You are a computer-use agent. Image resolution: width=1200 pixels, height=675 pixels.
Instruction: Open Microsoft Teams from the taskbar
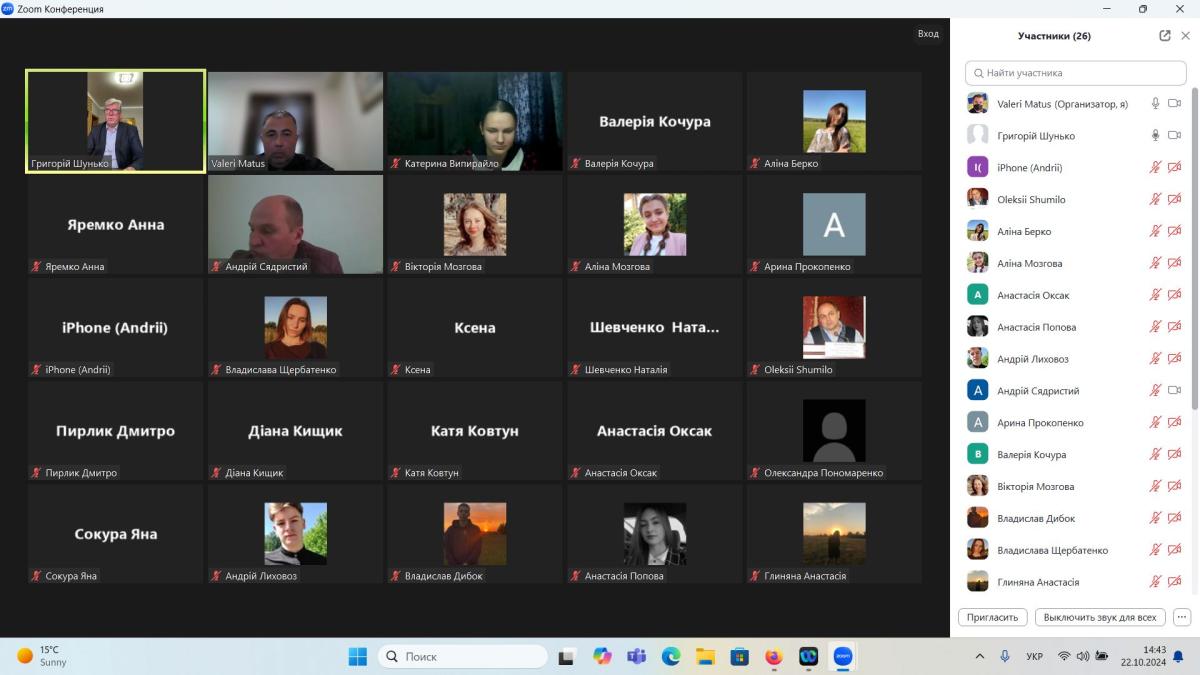(636, 657)
